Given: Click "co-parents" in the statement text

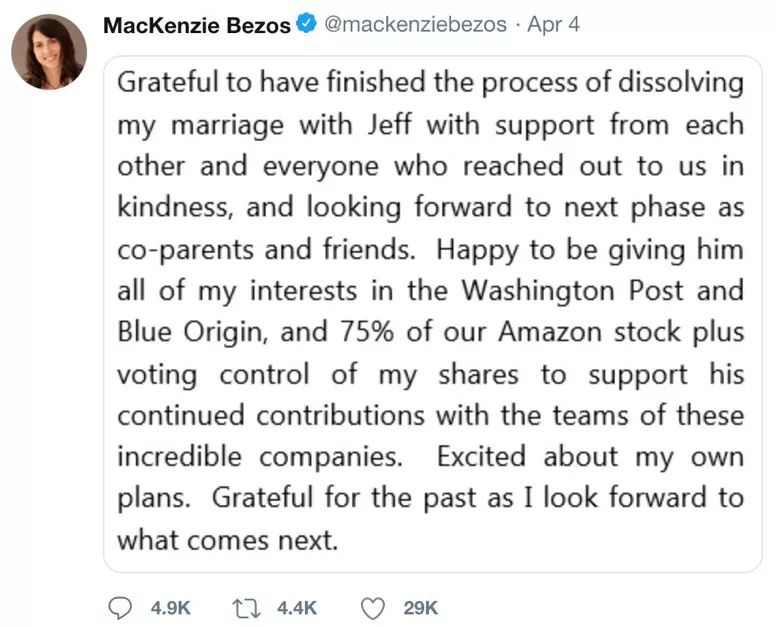Looking at the screenshot, I should pos(184,251).
